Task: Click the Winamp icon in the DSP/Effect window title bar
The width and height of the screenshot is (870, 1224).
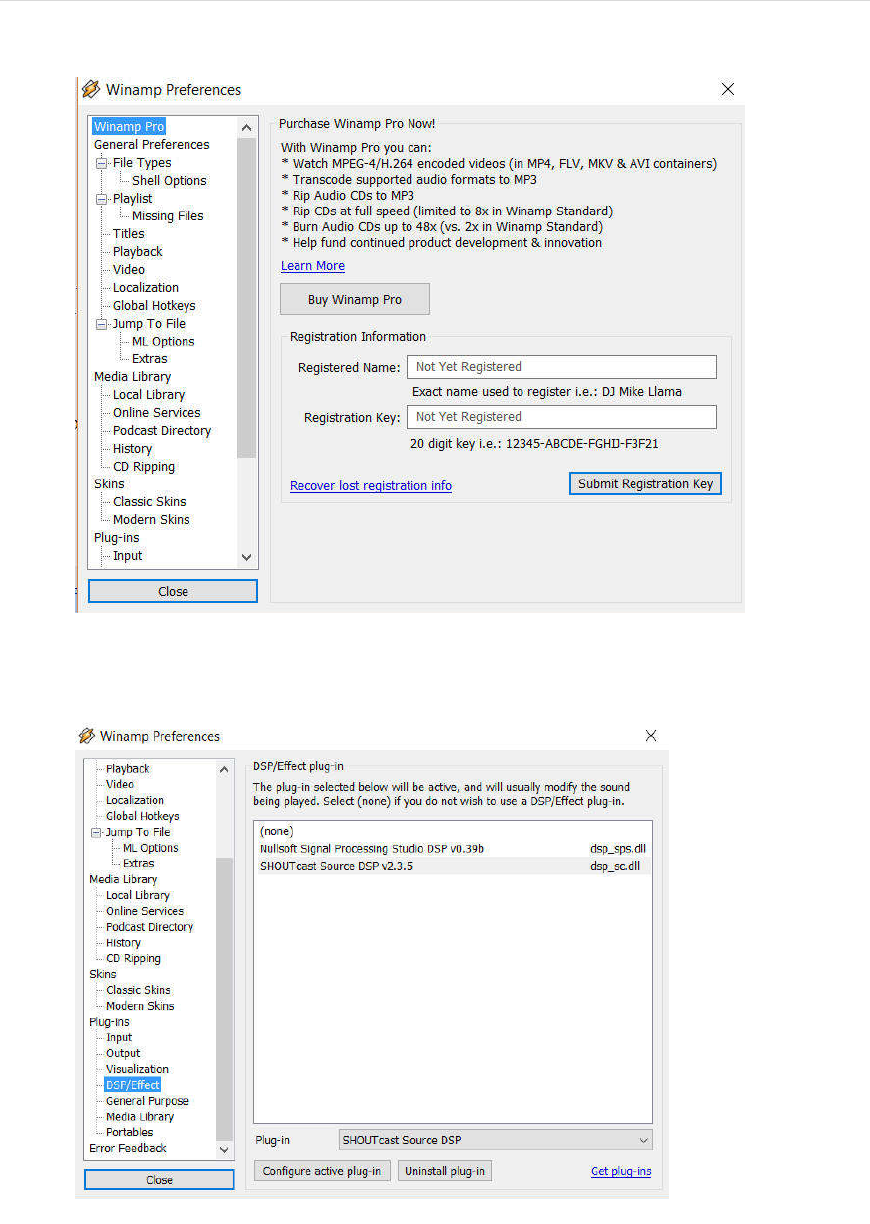Action: click(87, 736)
